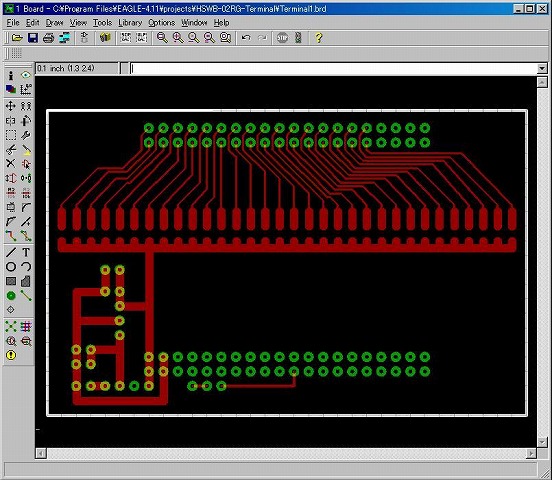Click the Save board toolbar button

pyautogui.click(x=33, y=38)
